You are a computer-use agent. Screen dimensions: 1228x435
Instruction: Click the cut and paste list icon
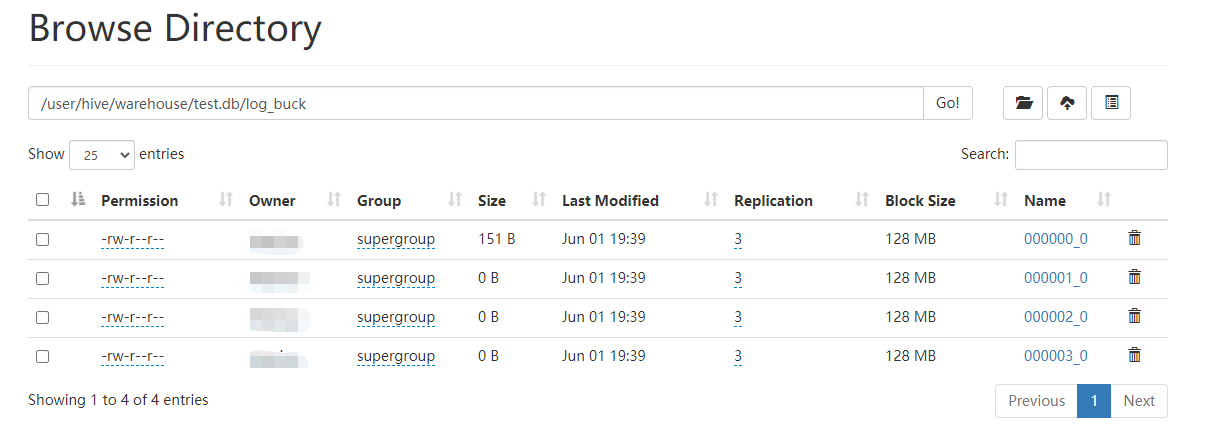point(1111,103)
